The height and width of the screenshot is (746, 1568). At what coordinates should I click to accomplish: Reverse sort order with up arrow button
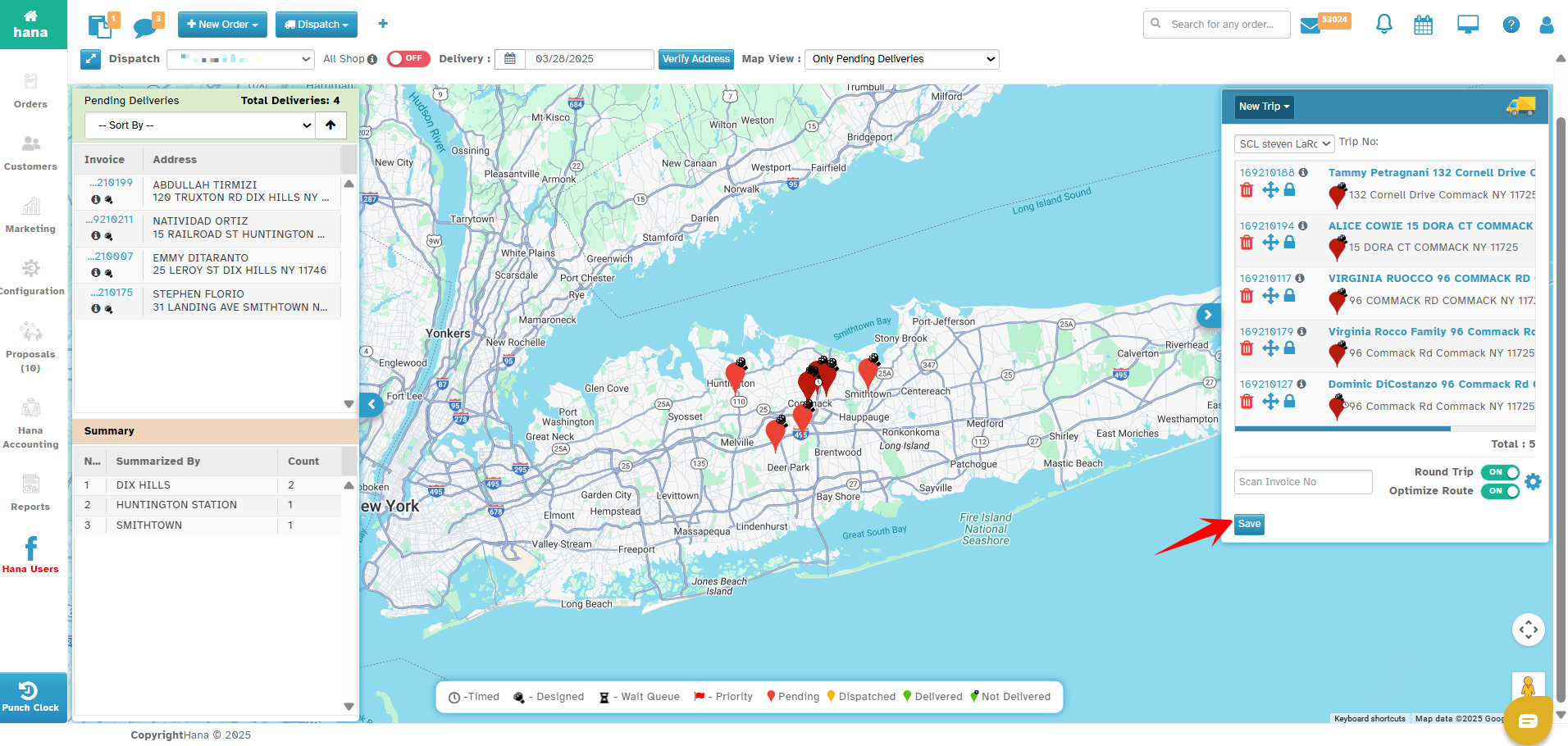pos(330,125)
